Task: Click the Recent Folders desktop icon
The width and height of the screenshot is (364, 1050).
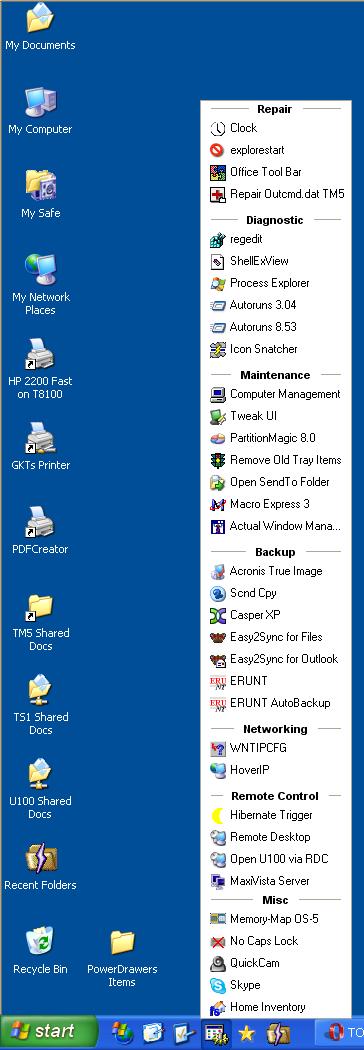Action: 40,867
